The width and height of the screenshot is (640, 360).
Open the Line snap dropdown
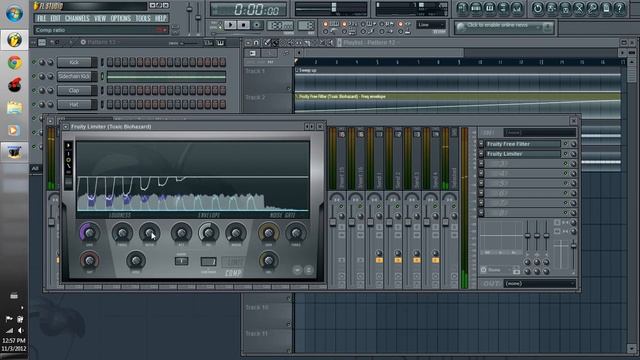(431, 25)
